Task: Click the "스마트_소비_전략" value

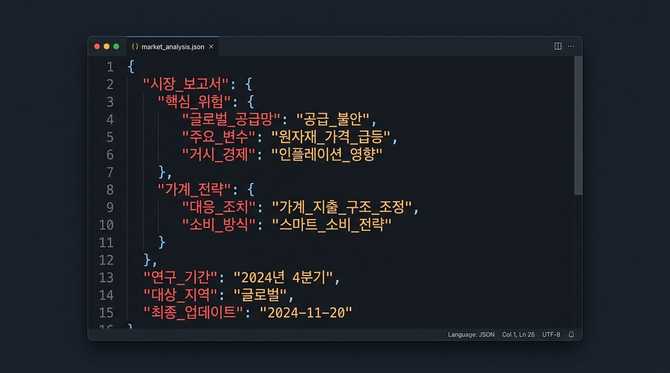Action: pos(332,225)
